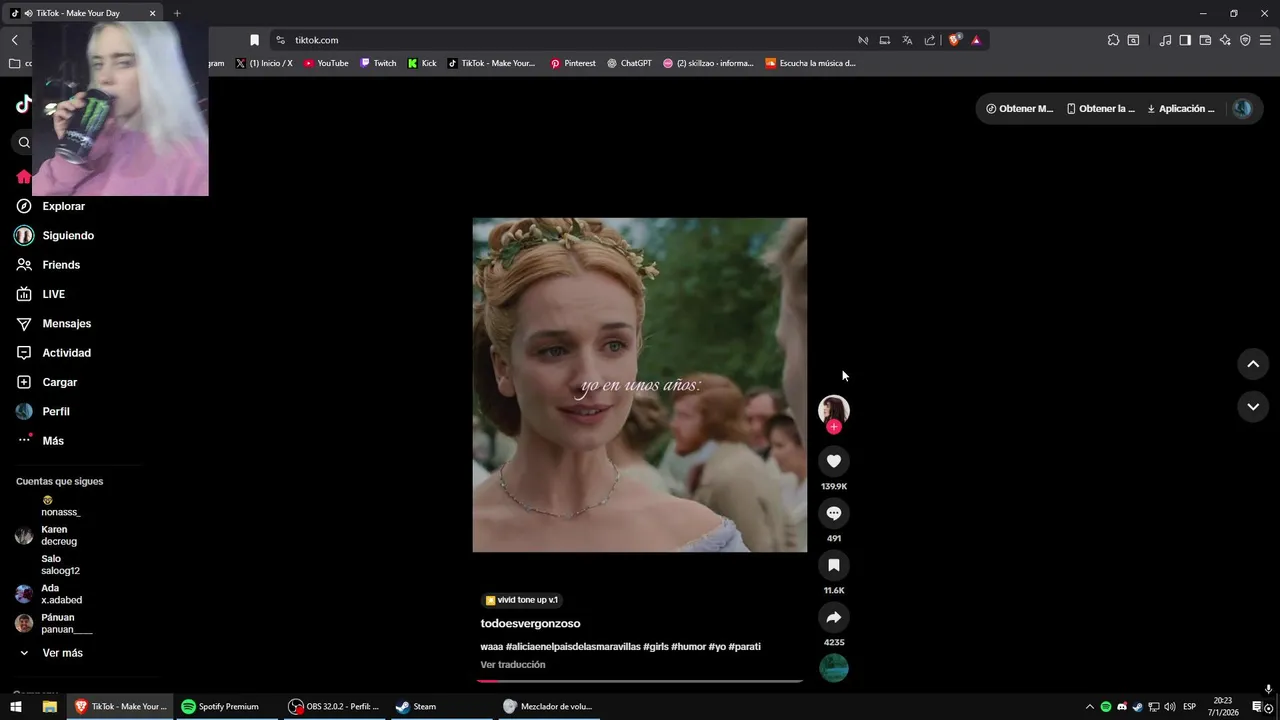Open hashtag #aliciaenelpaisdelasmaravillas
The width and height of the screenshot is (1280, 720).
pos(573,647)
